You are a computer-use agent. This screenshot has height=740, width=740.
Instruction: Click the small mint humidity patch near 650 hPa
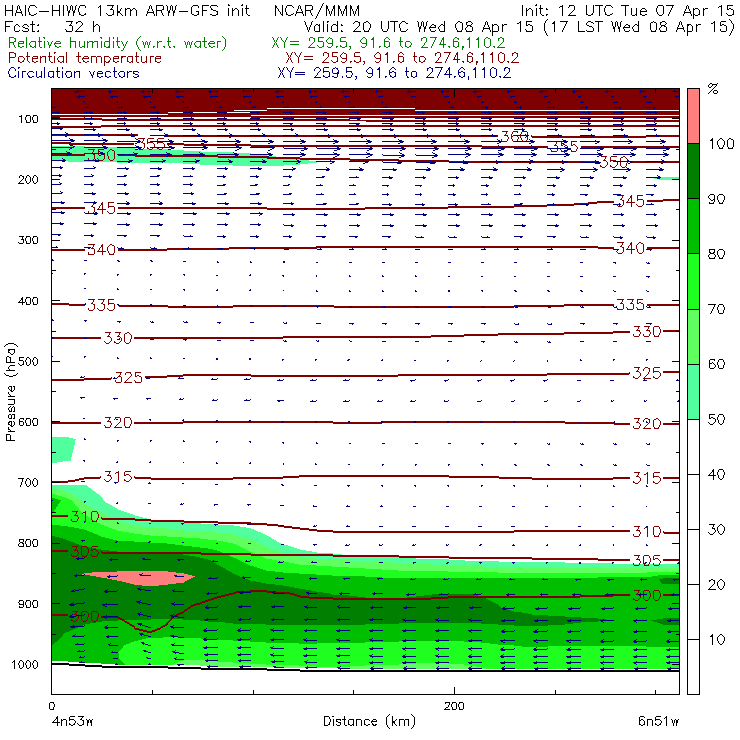pyautogui.click(x=62, y=450)
